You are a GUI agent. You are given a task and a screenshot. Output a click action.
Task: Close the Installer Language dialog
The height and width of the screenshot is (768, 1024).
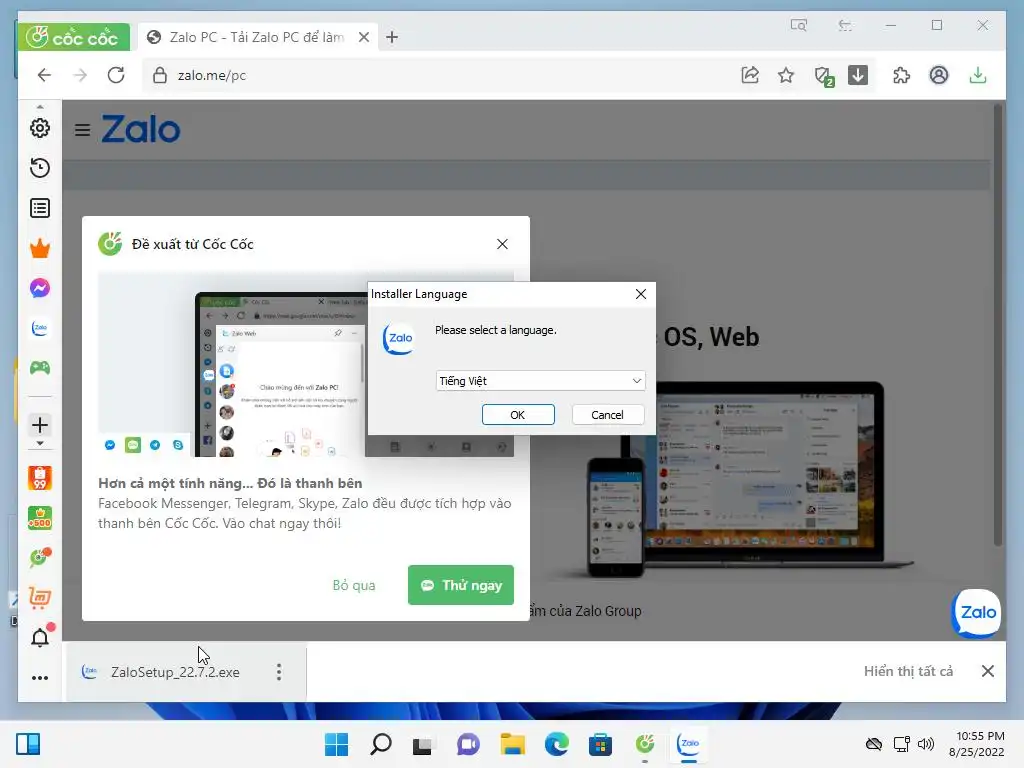(641, 294)
